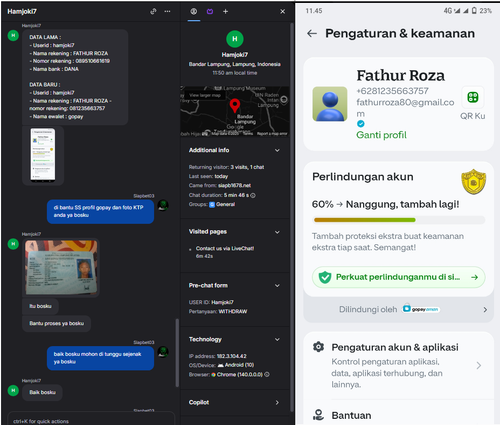Open the Contact us via LiveChat! page link
The width and height of the screenshot is (500, 425).
[225, 248]
